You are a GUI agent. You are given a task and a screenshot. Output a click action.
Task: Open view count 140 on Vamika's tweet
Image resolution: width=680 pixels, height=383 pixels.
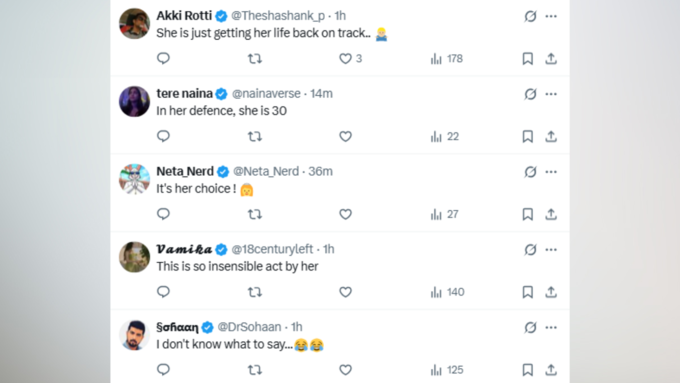[x=447, y=292]
